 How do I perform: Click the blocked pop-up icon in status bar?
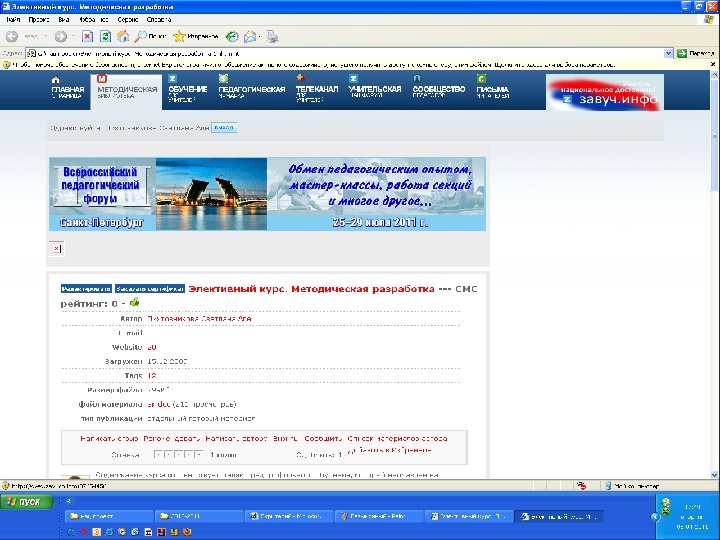tap(581, 485)
